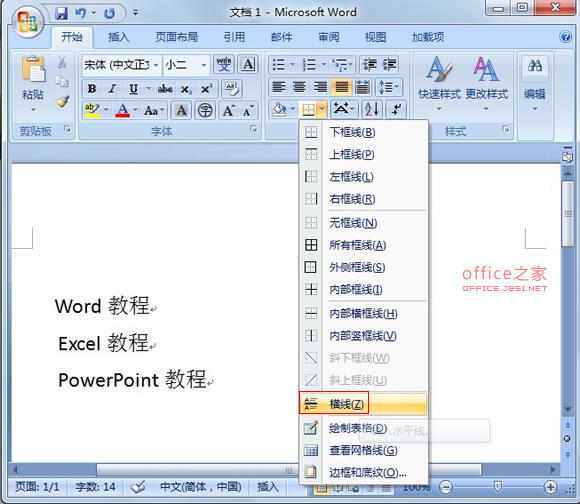Viewport: 580px width, 504px height.
Task: Open 快速样式 quick styles gallery
Action: pyautogui.click(x=439, y=83)
